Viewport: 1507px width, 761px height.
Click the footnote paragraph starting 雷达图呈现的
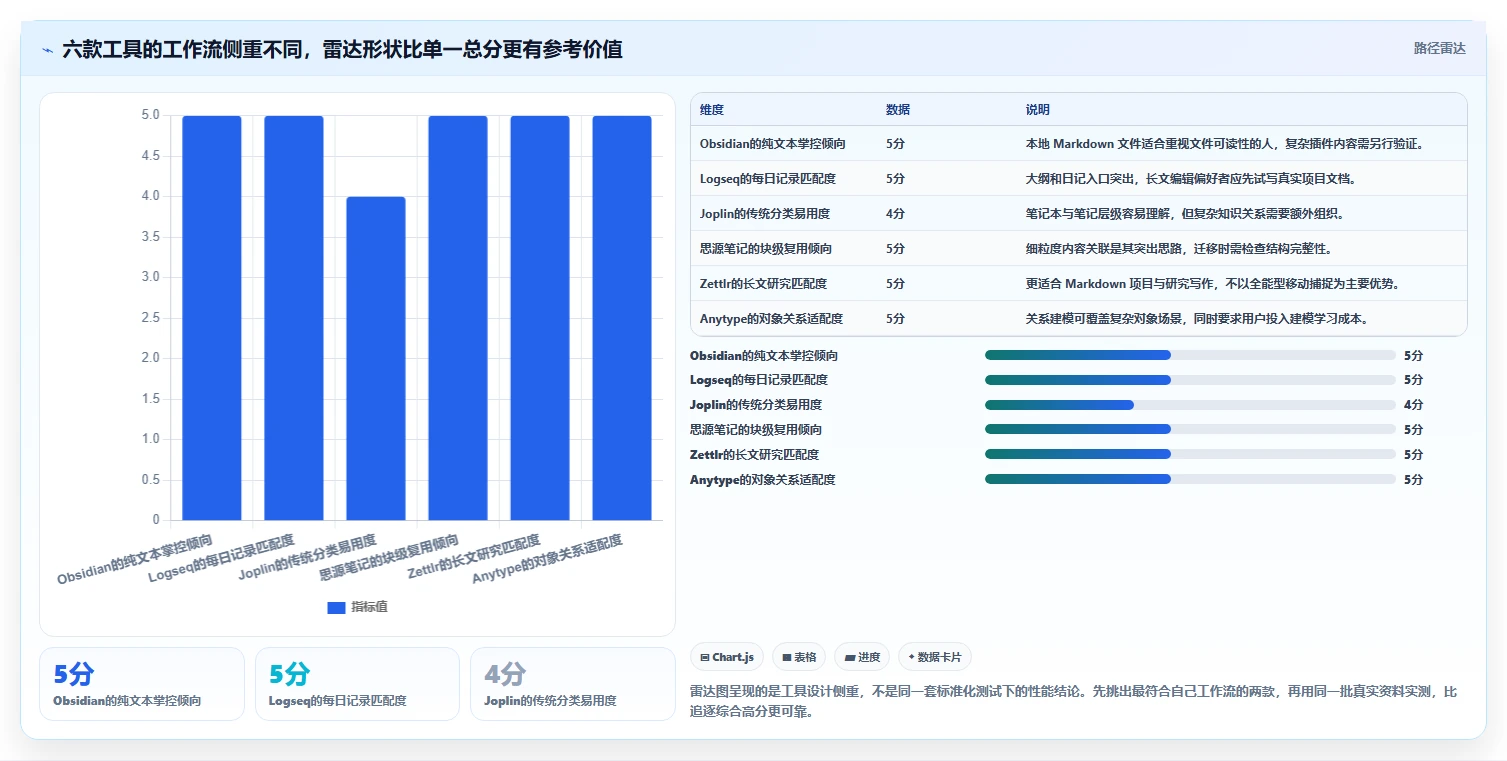pyautogui.click(x=1074, y=703)
